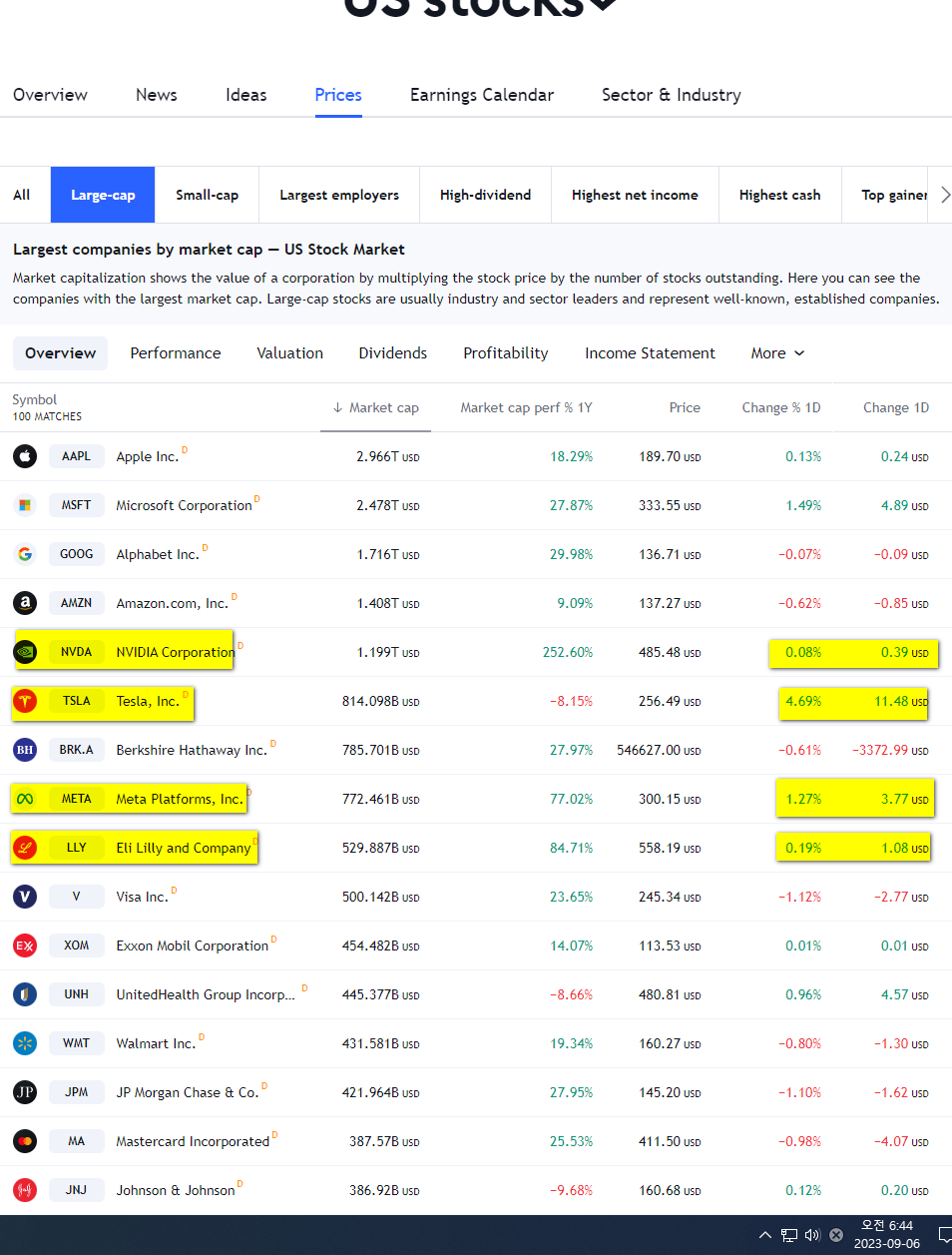Click the Exxon Mobil logo icon
Viewport: 952px width, 1255px height.
[25, 945]
